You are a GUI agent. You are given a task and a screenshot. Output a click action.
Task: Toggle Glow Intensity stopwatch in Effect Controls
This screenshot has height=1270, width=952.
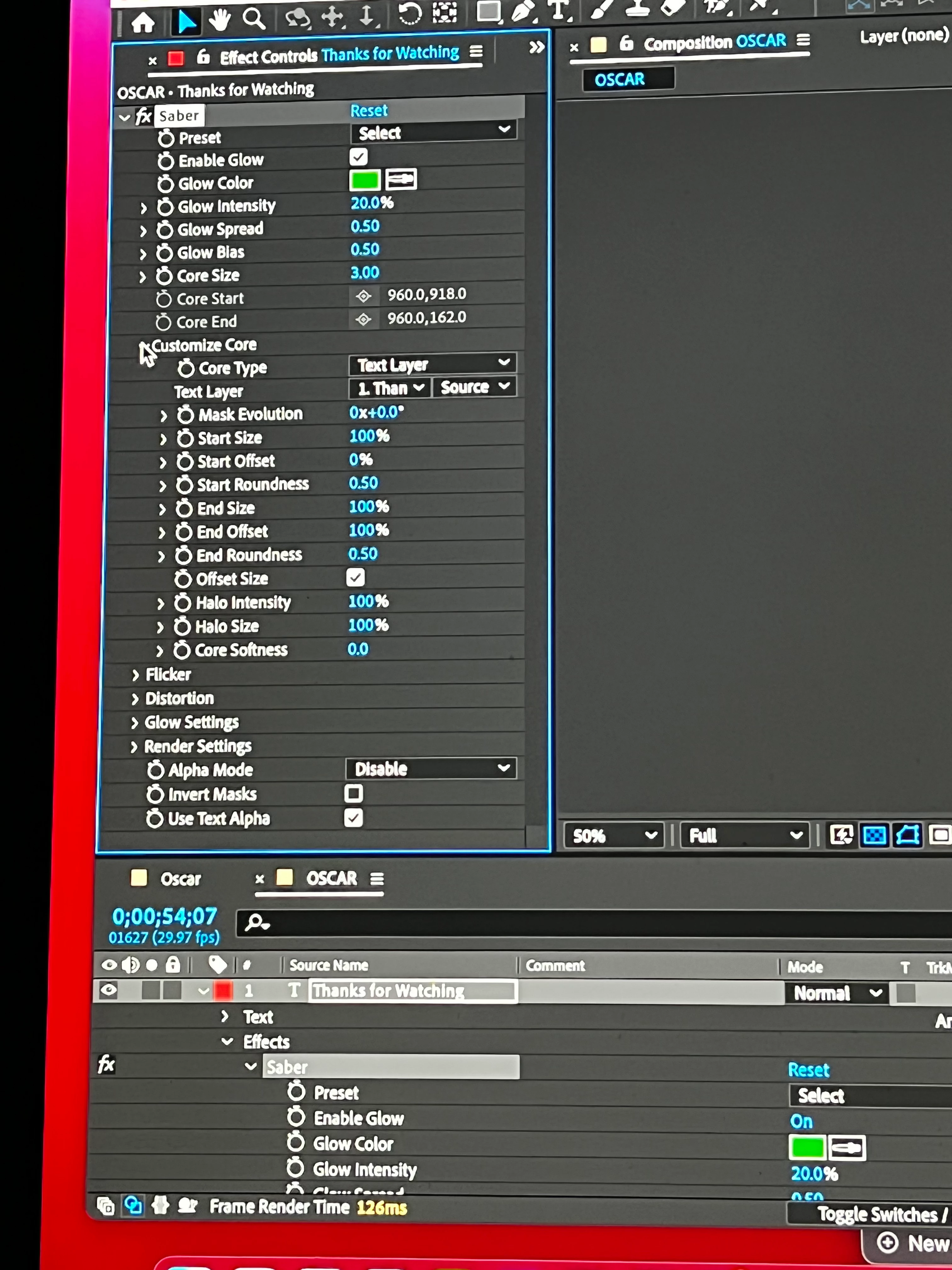(x=165, y=207)
